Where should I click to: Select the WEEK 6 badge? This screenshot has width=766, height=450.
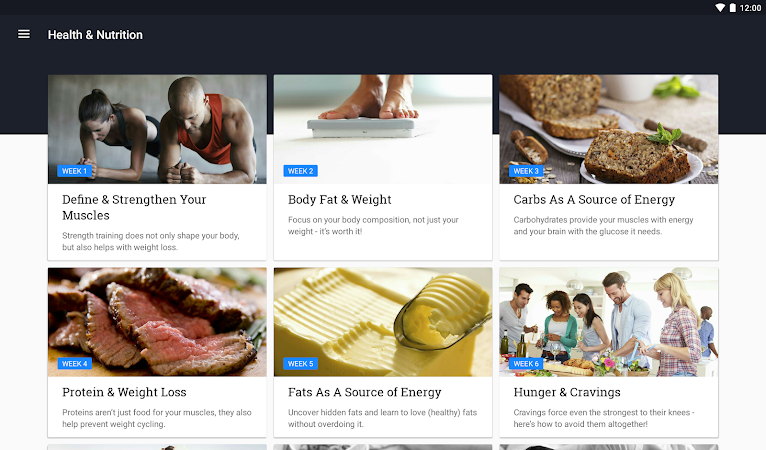pyautogui.click(x=526, y=364)
